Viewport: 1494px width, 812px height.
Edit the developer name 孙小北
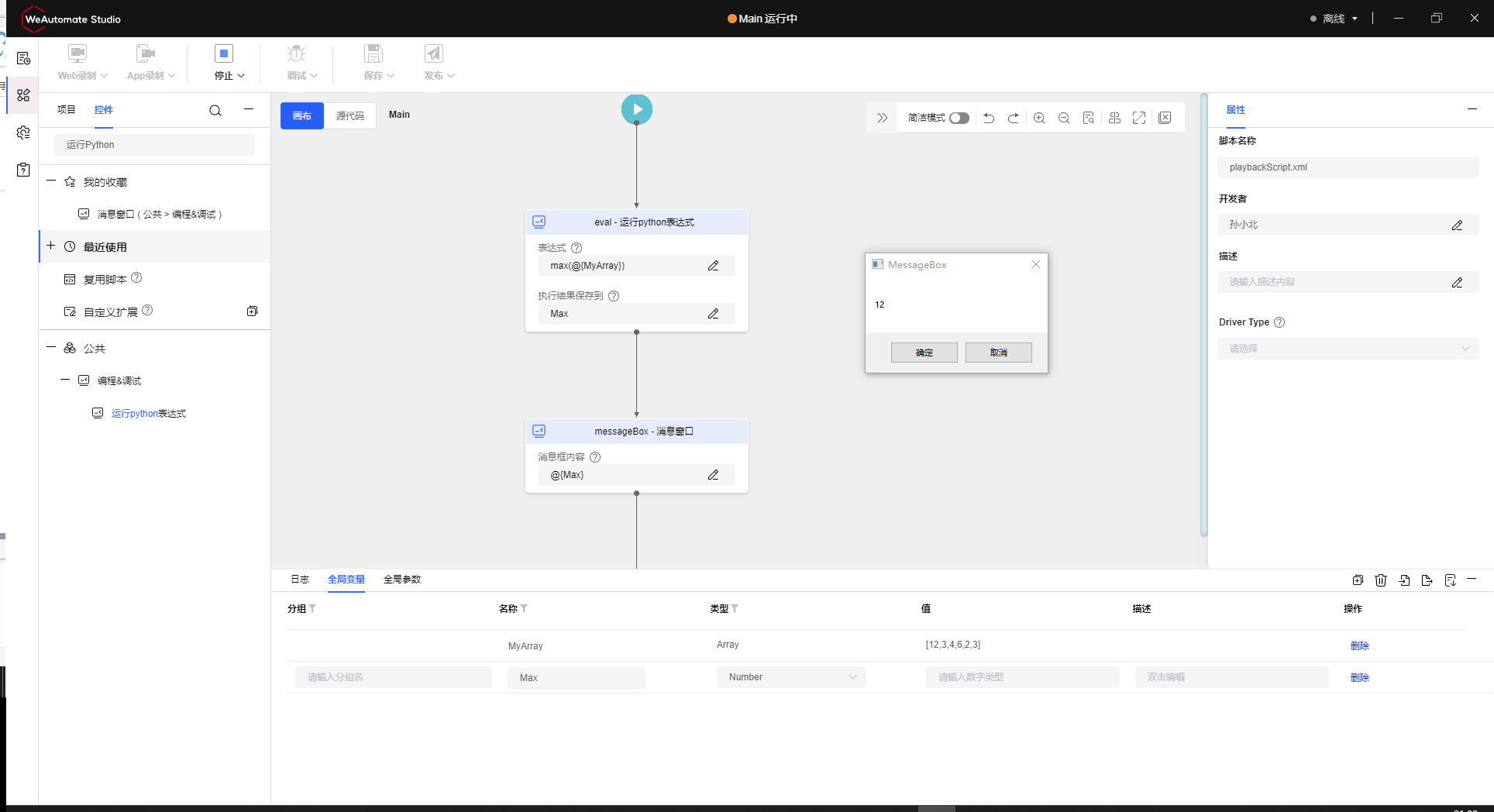click(1457, 225)
